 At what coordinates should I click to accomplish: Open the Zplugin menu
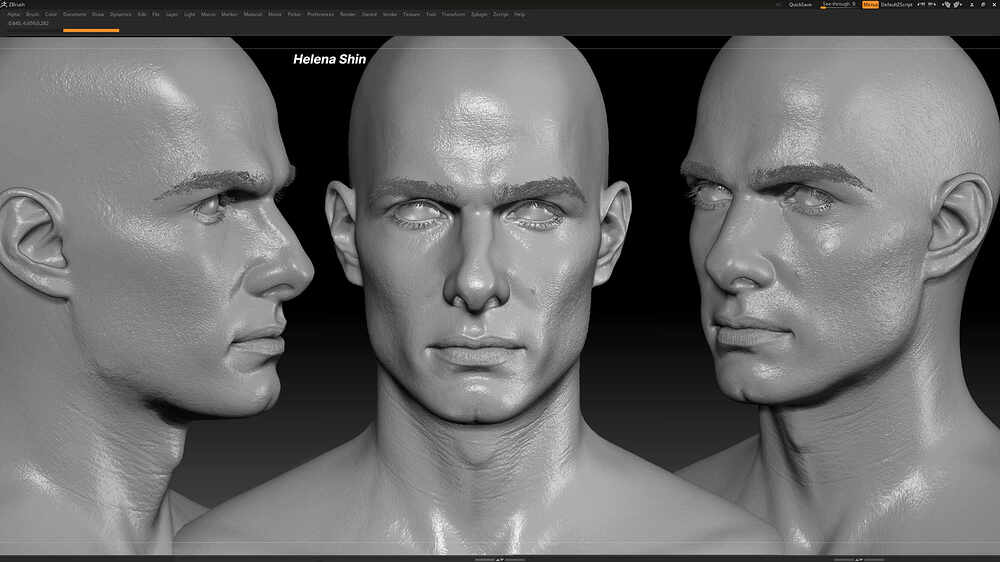click(x=479, y=14)
